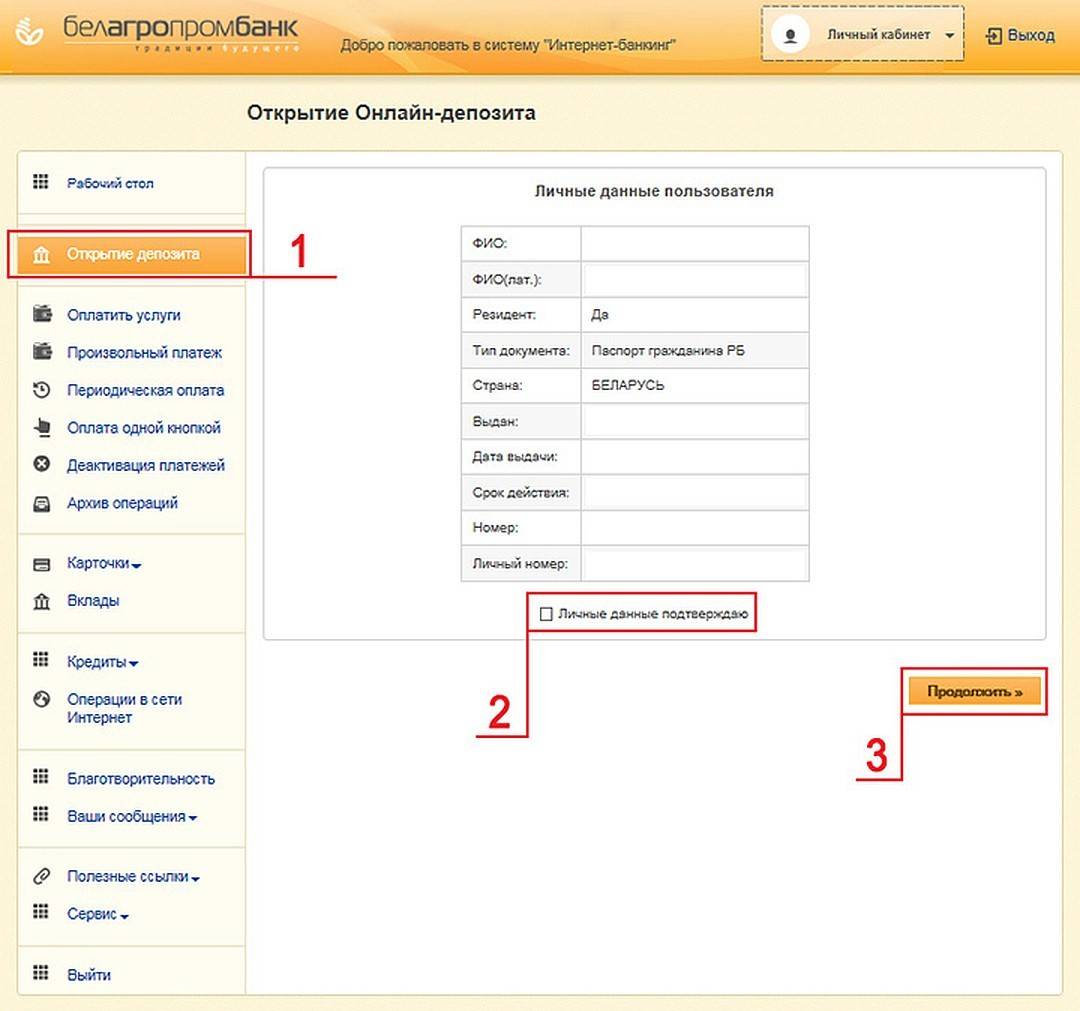Click the clock icon beside Периодическая оплата
This screenshot has width=1080, height=1011.
coord(41,390)
